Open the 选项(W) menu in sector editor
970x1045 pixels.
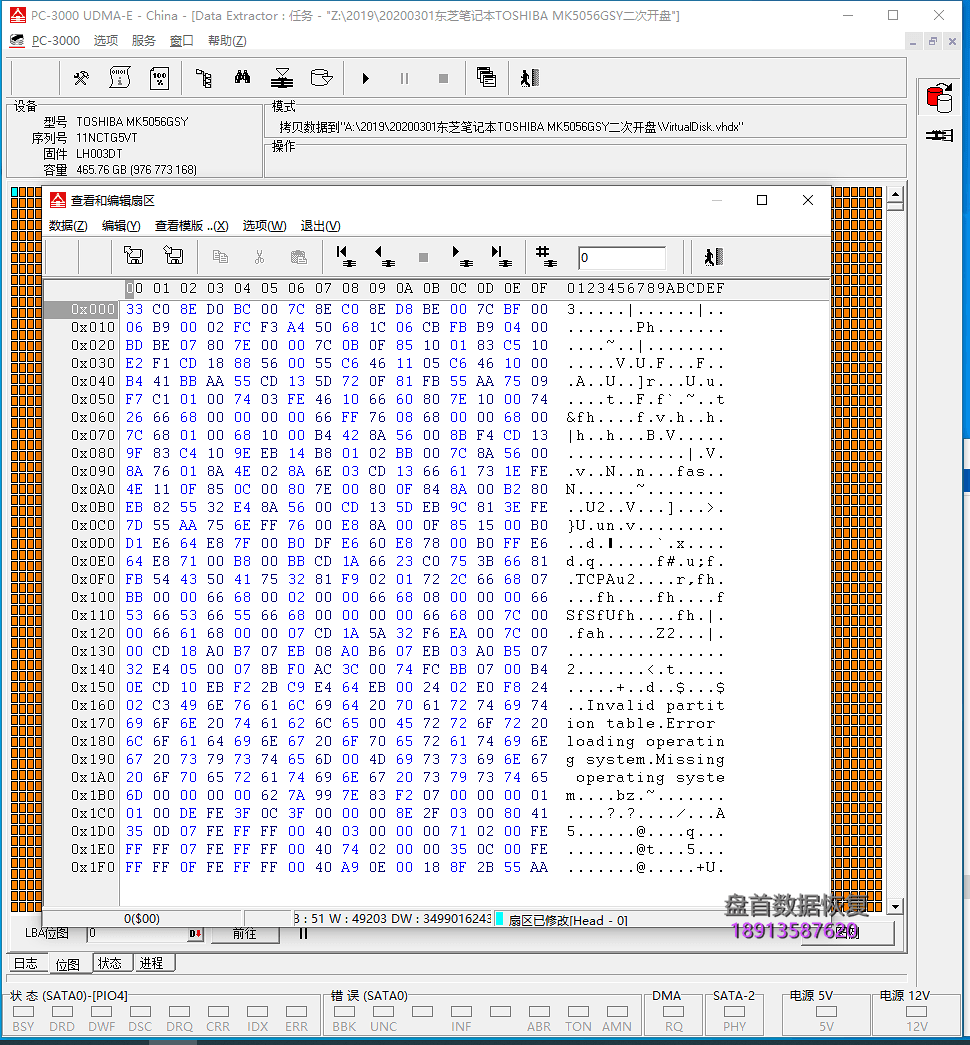[x=265, y=226]
